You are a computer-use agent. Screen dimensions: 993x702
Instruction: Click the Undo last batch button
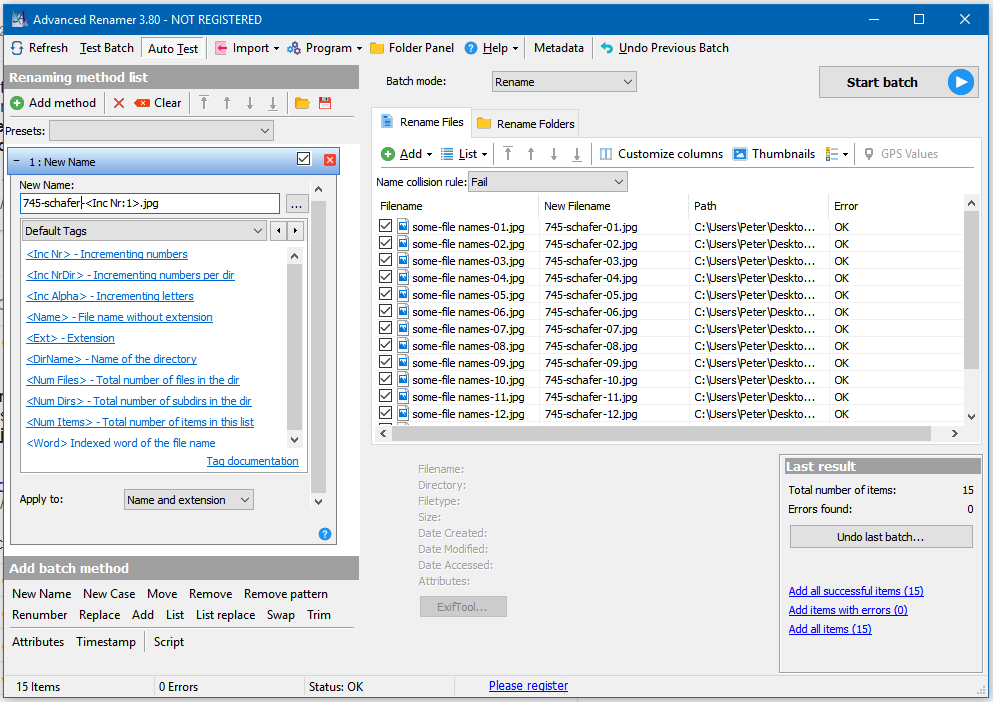pos(880,537)
